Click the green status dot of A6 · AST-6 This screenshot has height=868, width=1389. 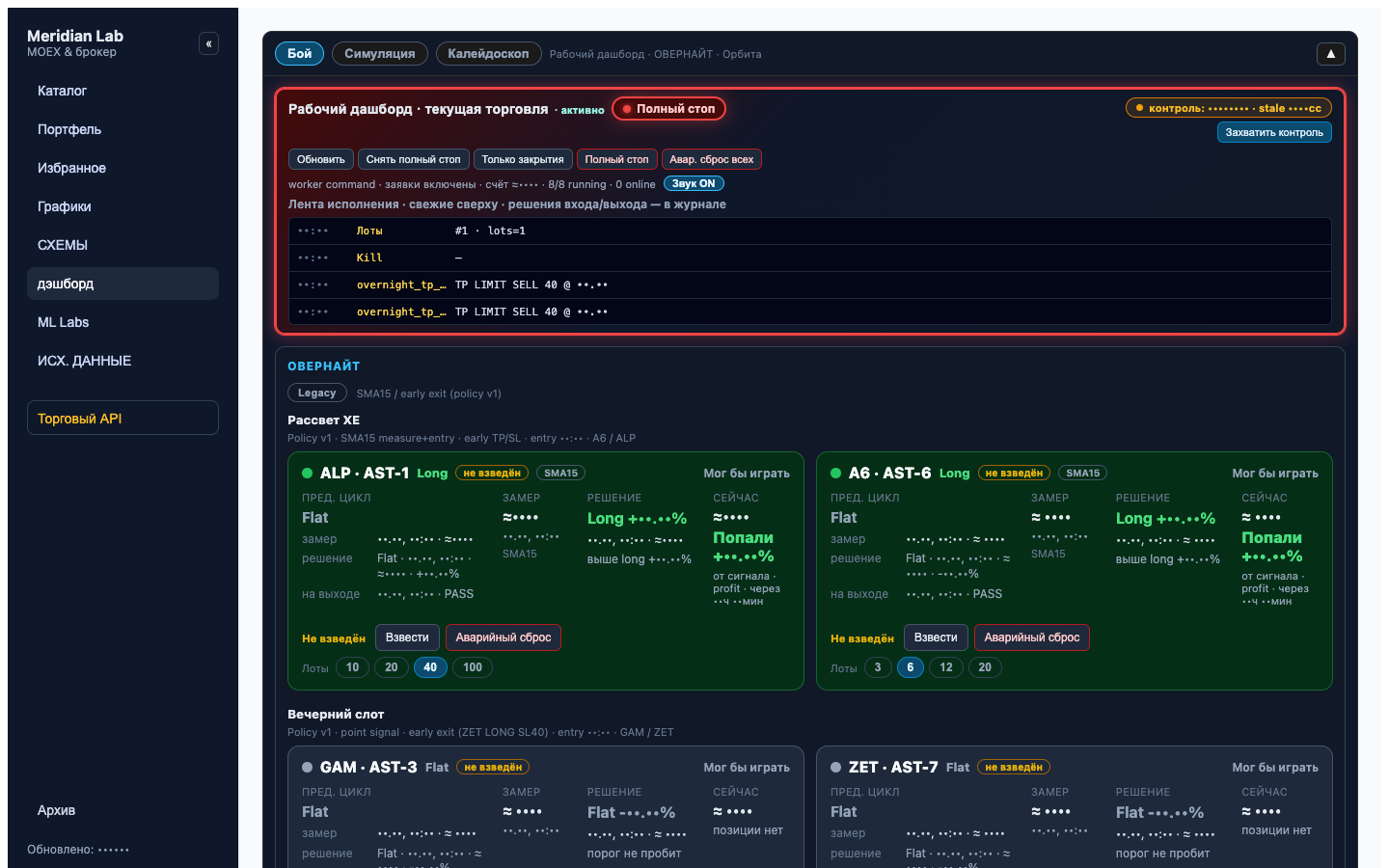tap(836, 474)
